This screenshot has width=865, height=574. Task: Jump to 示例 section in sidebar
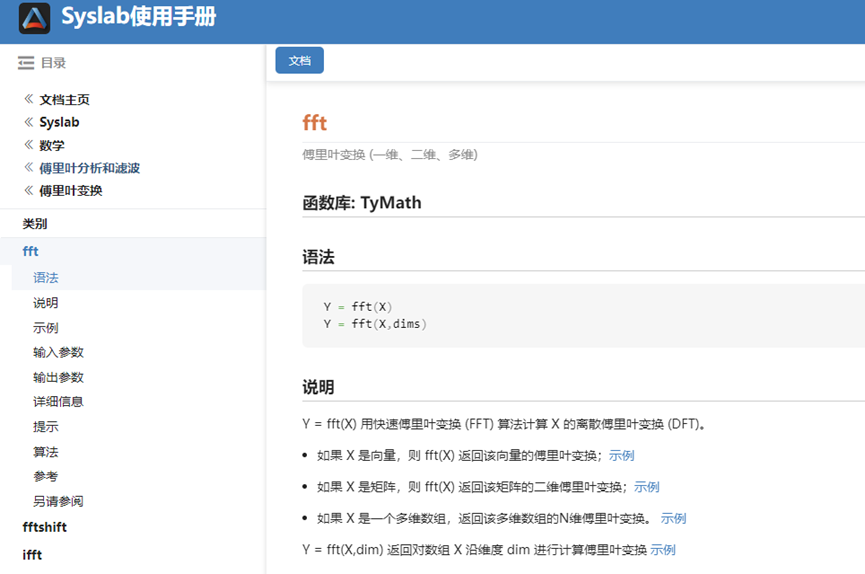[x=46, y=328]
